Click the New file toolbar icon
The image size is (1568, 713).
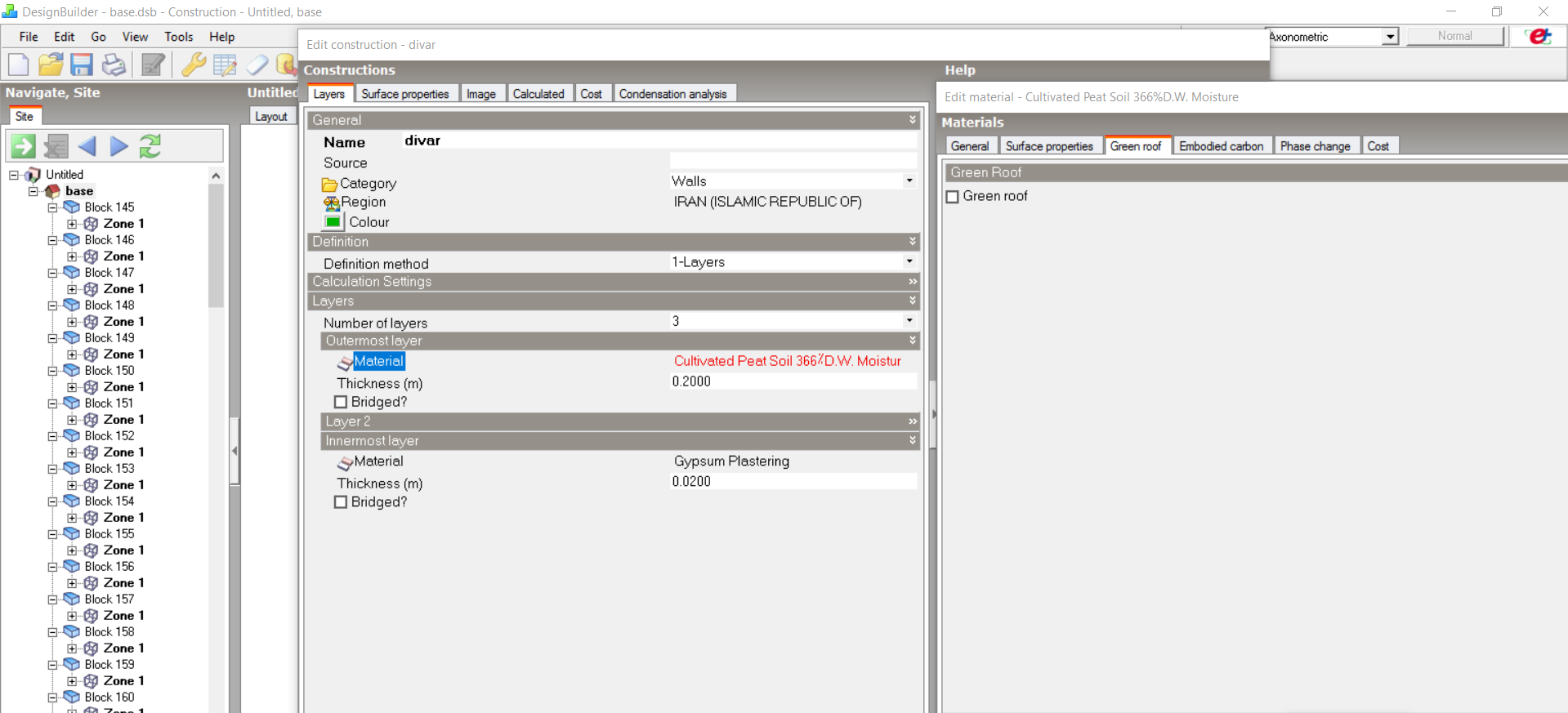click(x=18, y=65)
